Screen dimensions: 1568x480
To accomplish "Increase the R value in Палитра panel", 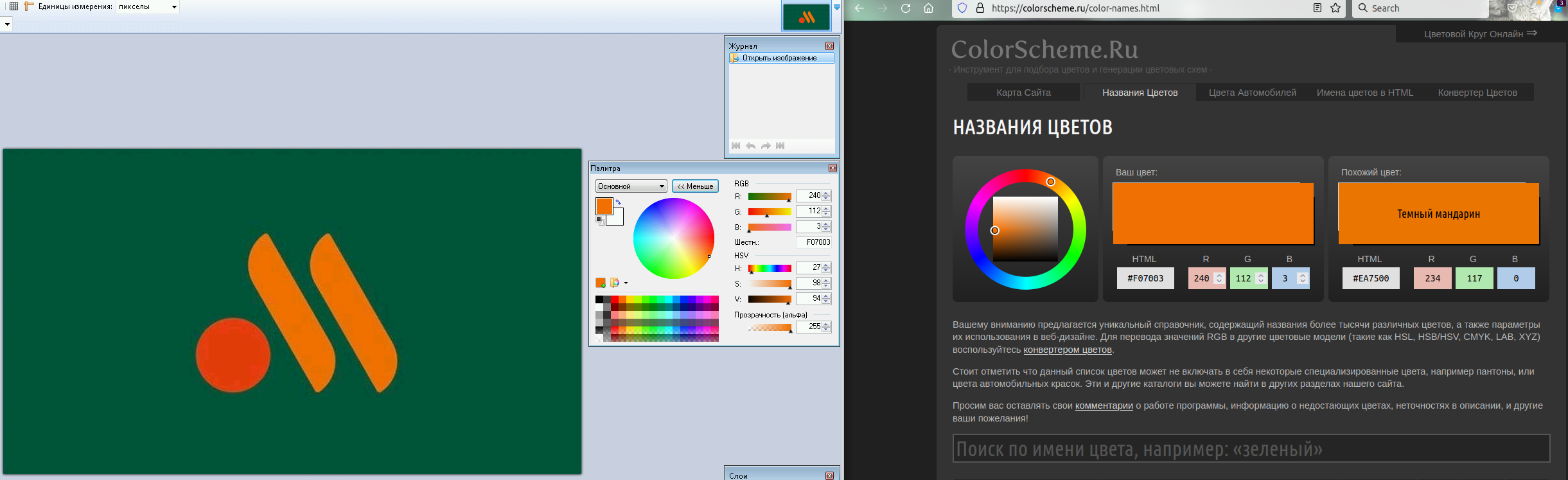I will (x=827, y=193).
